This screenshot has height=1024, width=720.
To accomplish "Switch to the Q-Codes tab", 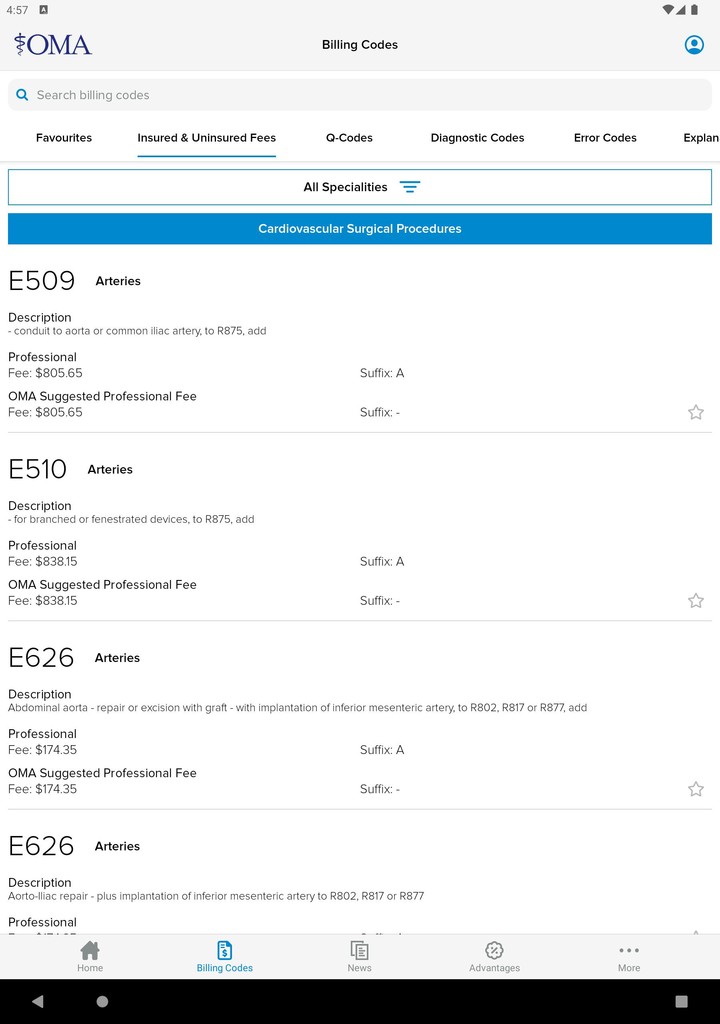I will pyautogui.click(x=349, y=138).
